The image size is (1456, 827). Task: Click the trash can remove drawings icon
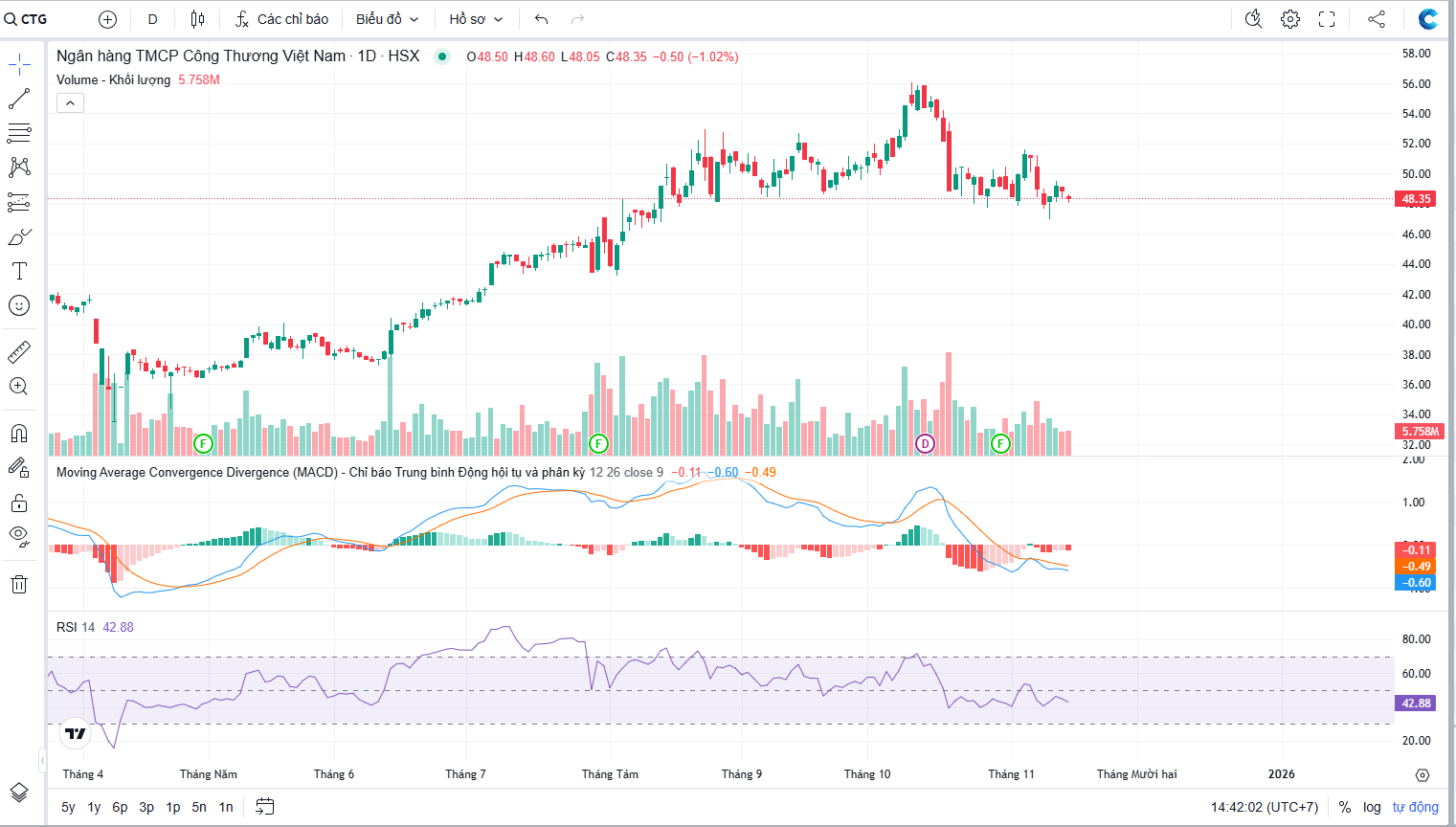click(19, 584)
